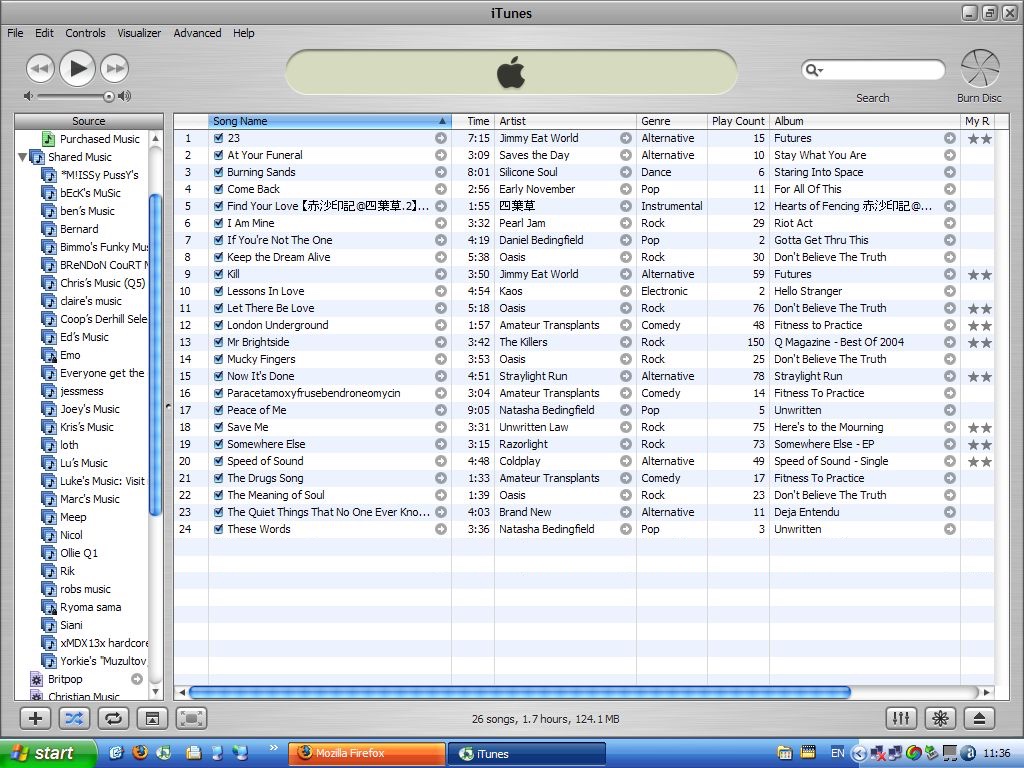Screen dimensions: 1024x768
Task: Click the Burn Disc icon
Action: [x=980, y=69]
